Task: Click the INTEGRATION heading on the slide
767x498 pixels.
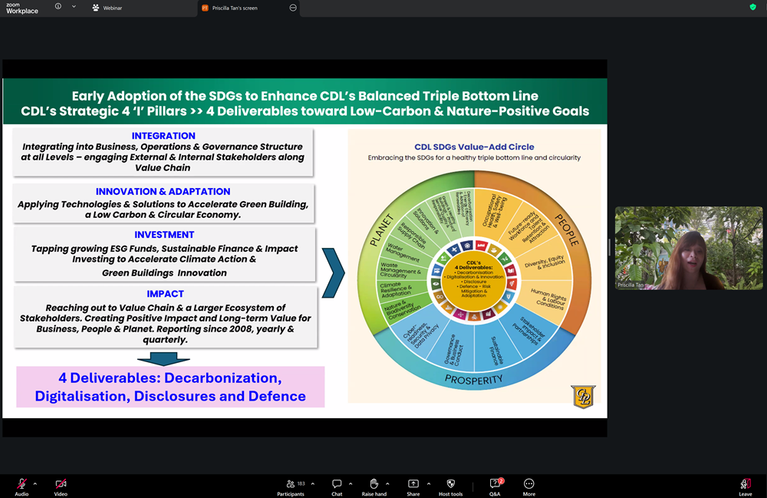Action: point(163,136)
